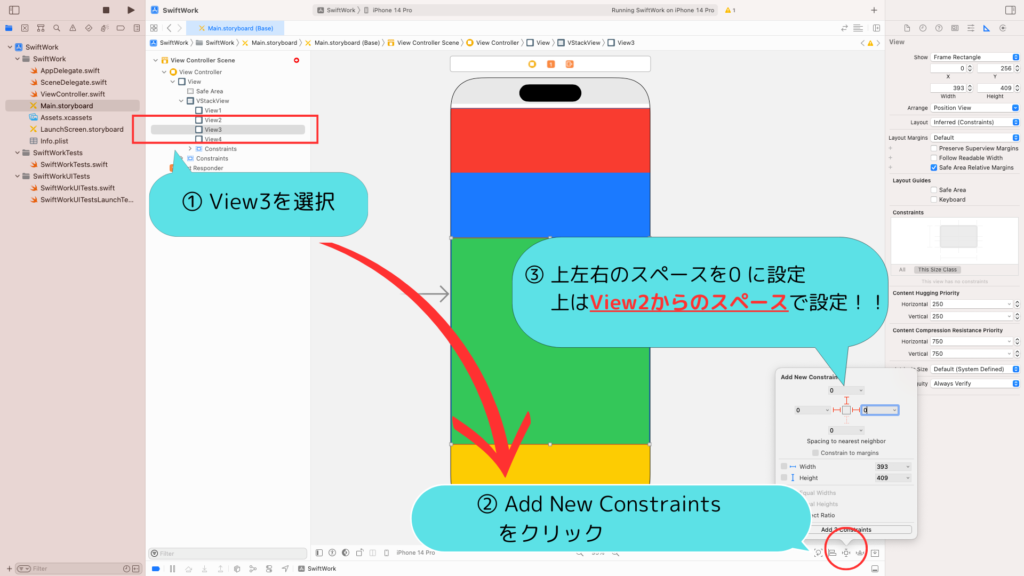Show the Project navigator

pyautogui.click(x=8, y=28)
